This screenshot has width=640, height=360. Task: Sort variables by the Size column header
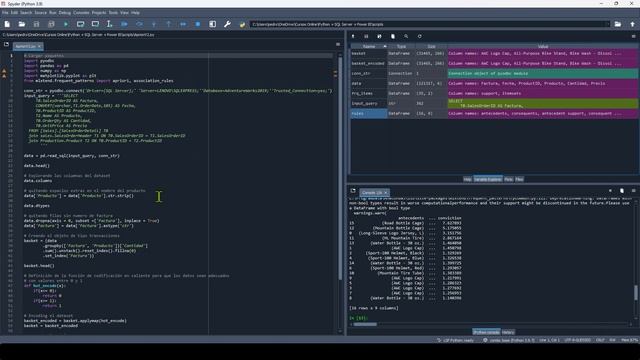click(431, 47)
